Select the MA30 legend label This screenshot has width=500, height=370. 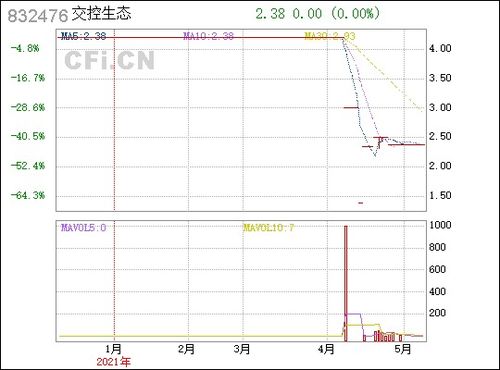[x=330, y=36]
